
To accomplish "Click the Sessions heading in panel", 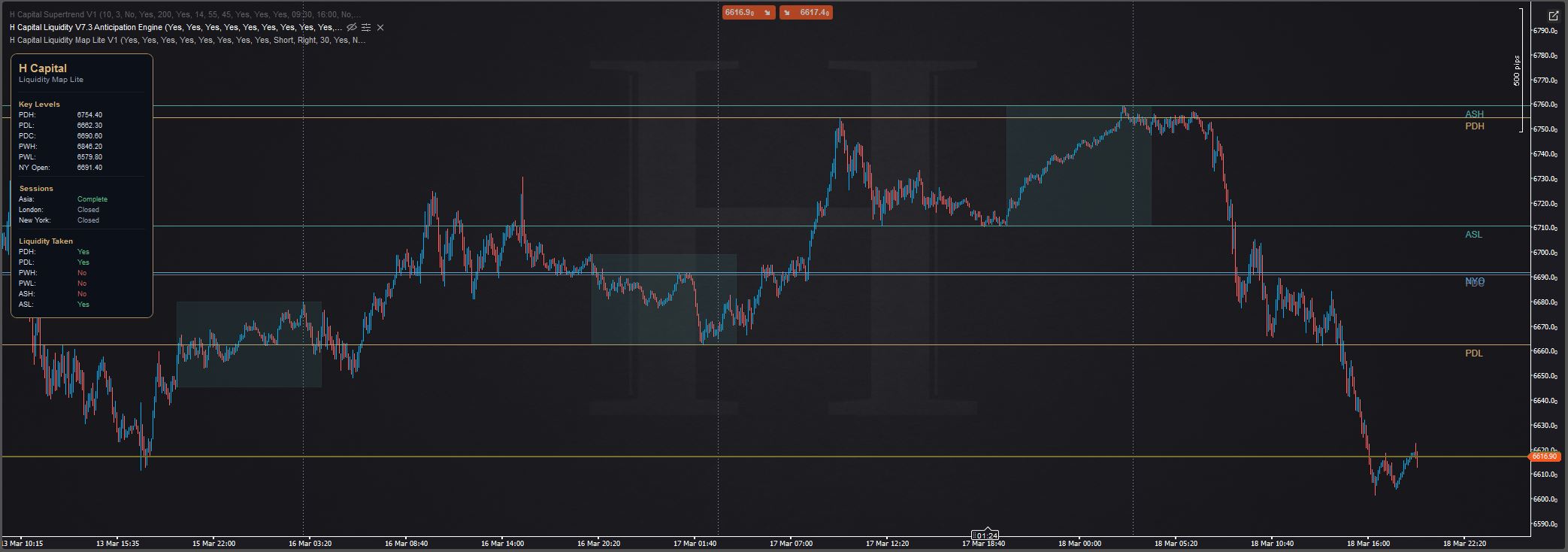I will click(36, 189).
